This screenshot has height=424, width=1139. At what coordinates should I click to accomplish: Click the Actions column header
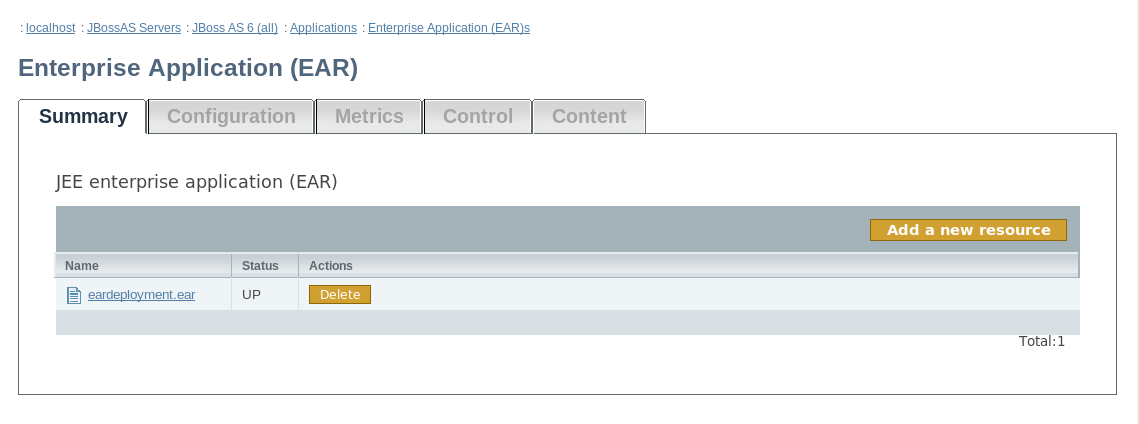pyautogui.click(x=331, y=266)
